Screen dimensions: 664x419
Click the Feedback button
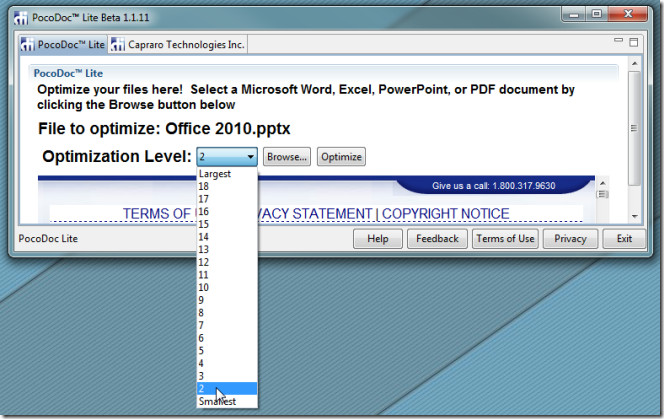click(437, 239)
